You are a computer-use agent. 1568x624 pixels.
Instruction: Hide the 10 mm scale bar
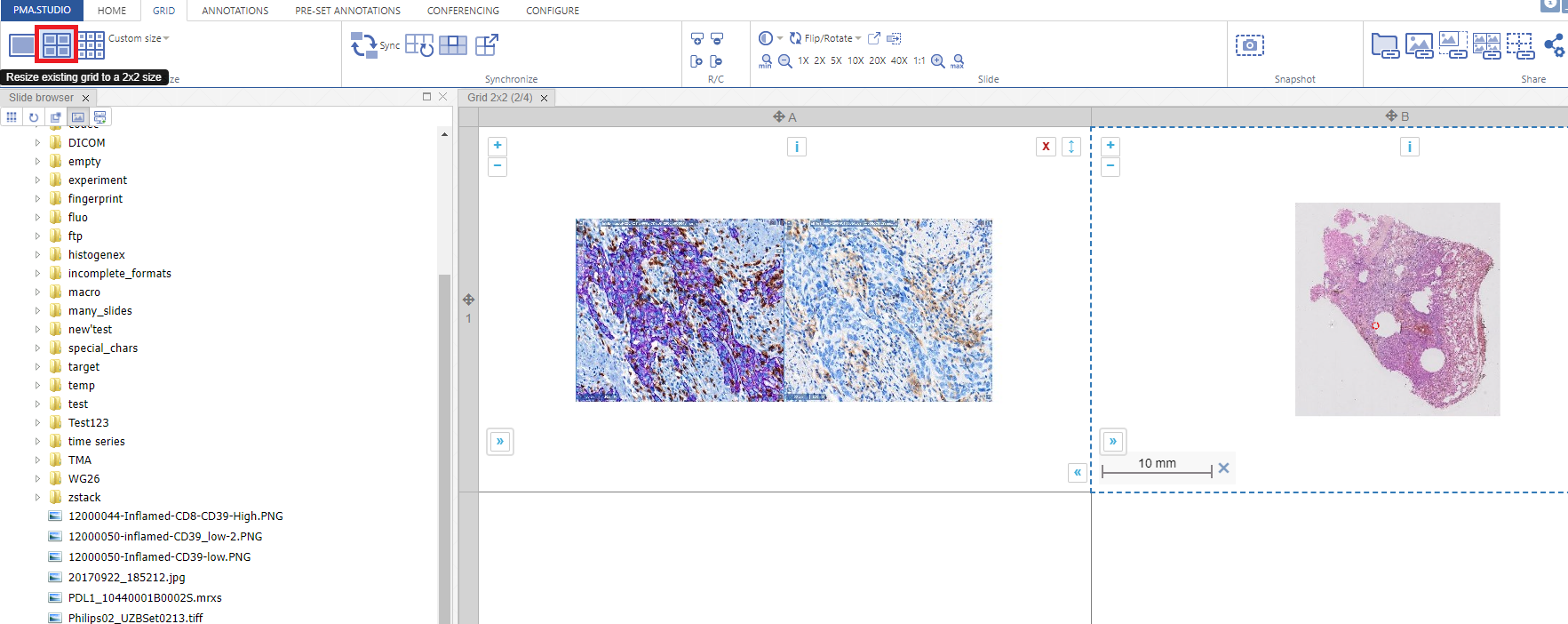(1223, 468)
